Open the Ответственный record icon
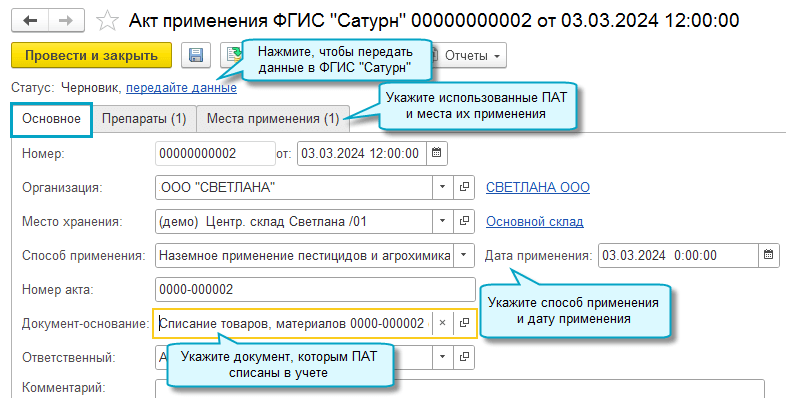 click(464, 357)
